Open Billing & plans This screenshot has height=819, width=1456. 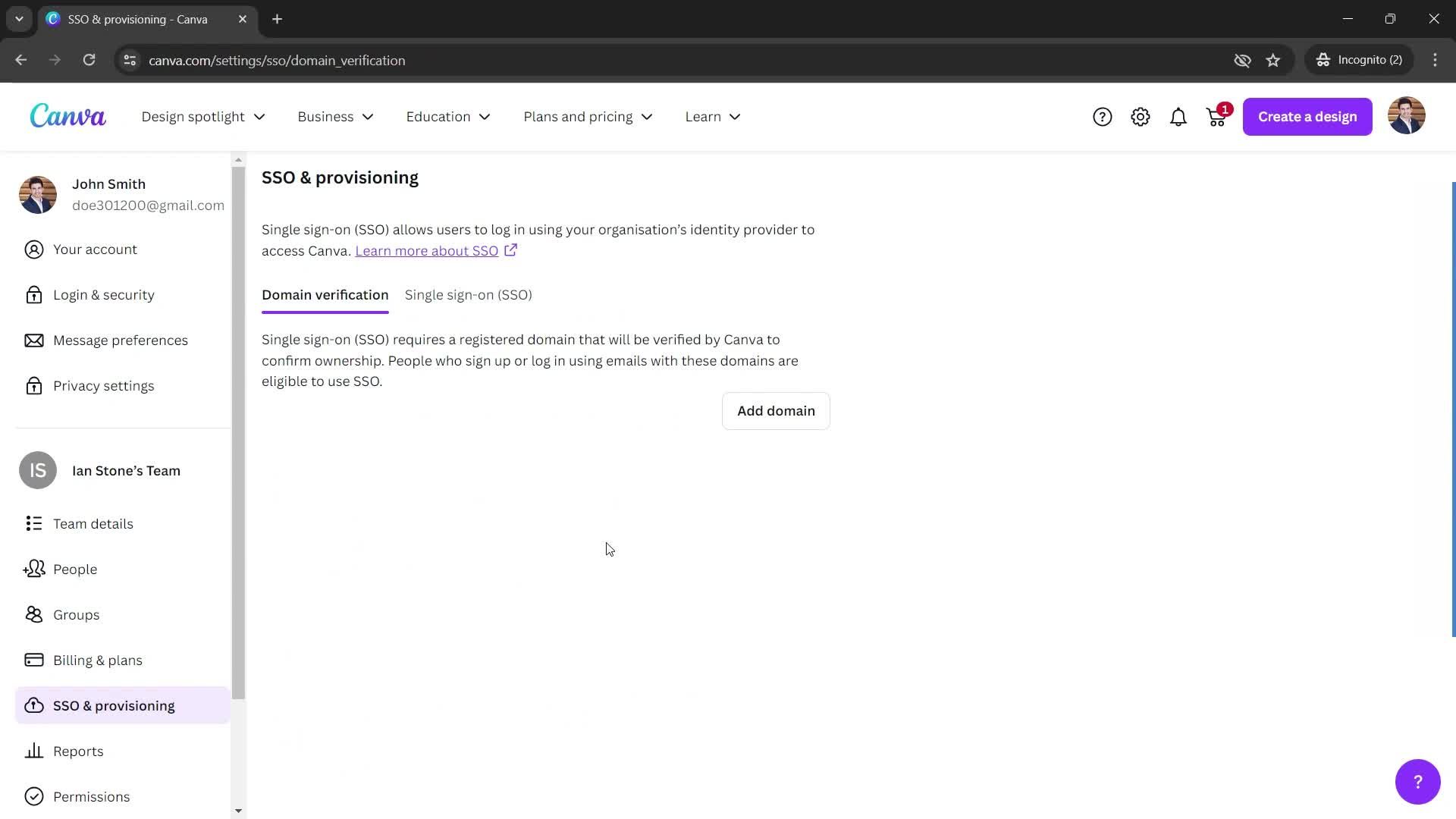coord(121,661)
